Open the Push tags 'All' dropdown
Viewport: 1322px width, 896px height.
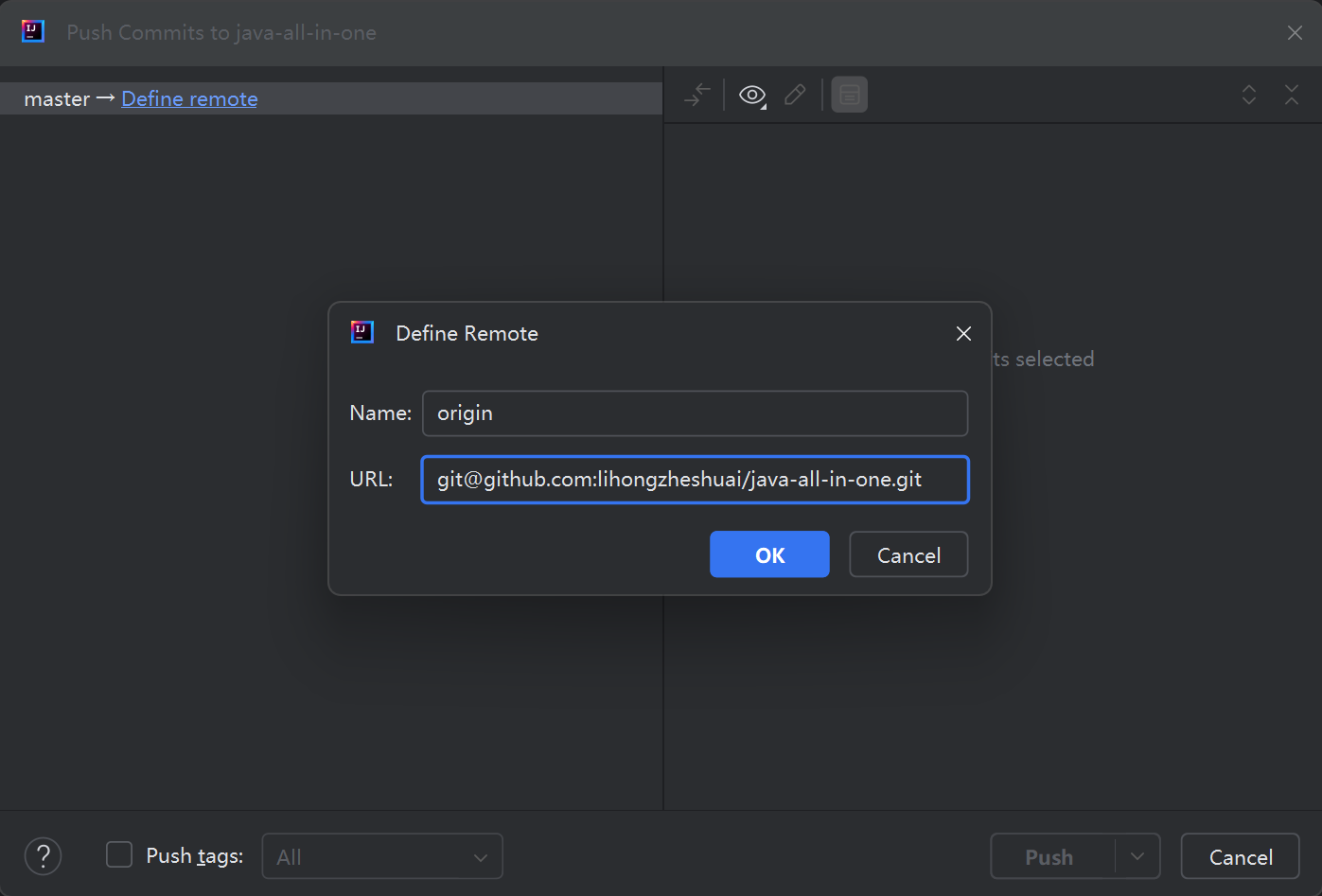pyautogui.click(x=381, y=856)
